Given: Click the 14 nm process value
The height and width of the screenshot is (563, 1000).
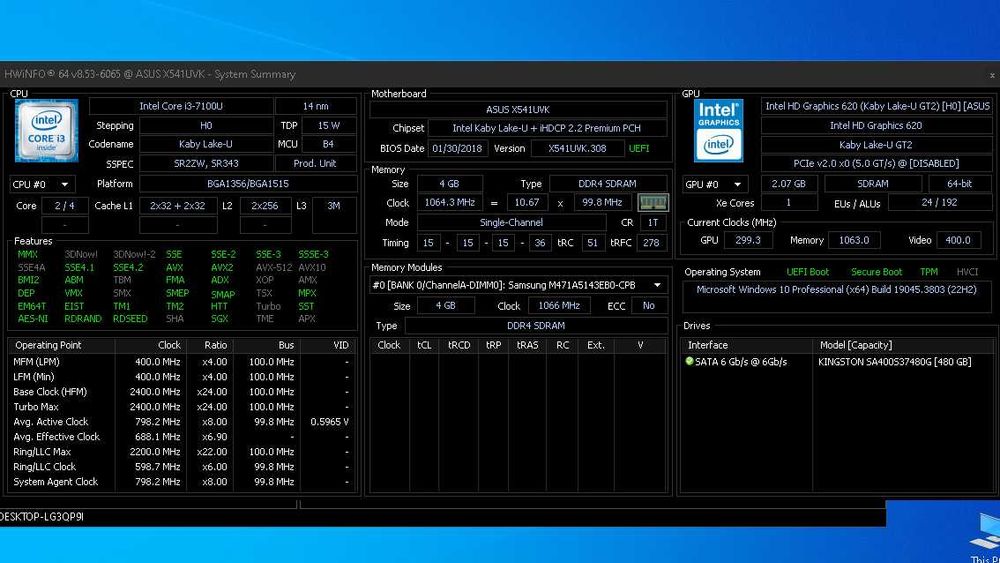Looking at the screenshot, I should pyautogui.click(x=316, y=106).
